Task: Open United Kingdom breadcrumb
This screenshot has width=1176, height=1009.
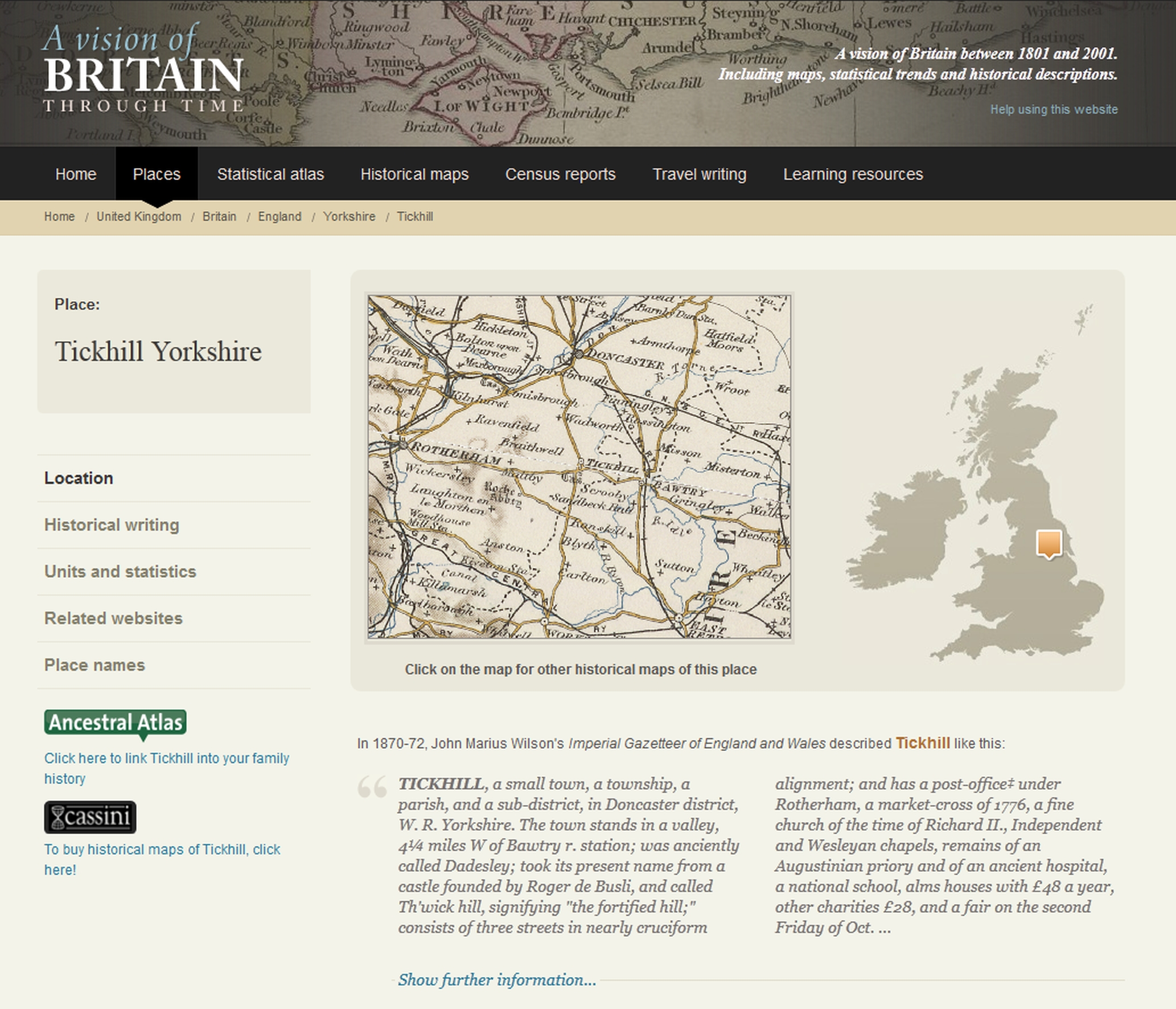Action: pyautogui.click(x=138, y=216)
